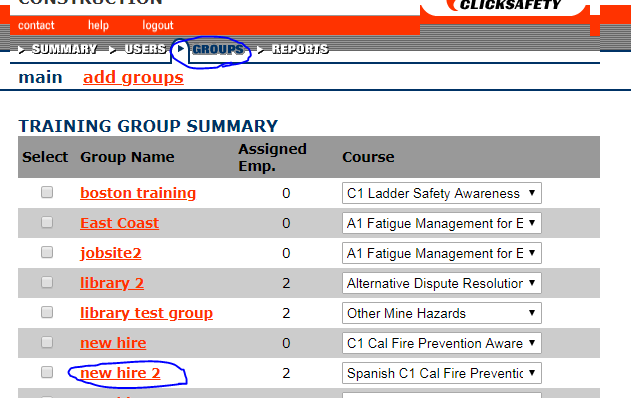The height and width of the screenshot is (398, 631).
Task: Click the Group Name column header
Action: click(x=127, y=157)
